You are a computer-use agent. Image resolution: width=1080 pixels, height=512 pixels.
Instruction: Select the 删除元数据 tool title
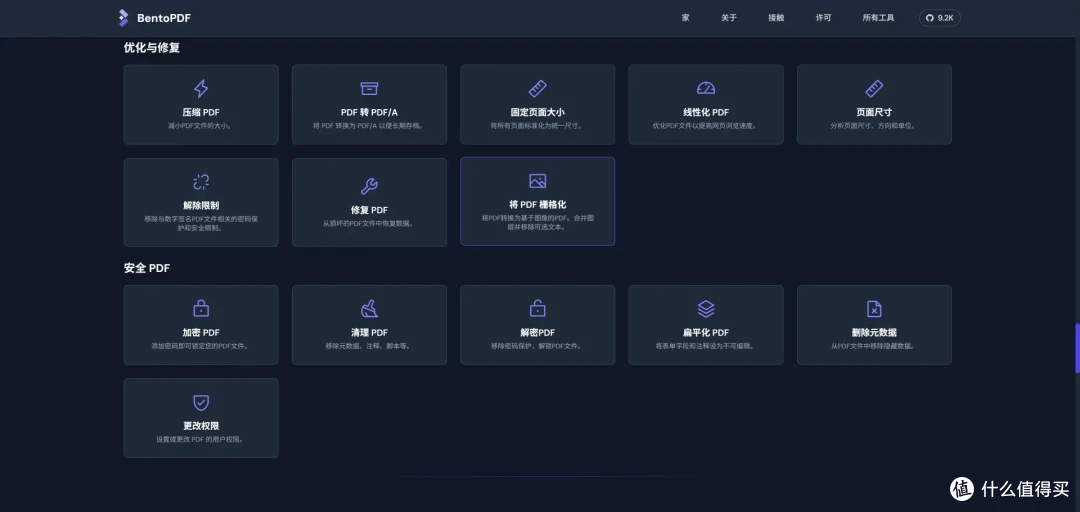click(874, 332)
